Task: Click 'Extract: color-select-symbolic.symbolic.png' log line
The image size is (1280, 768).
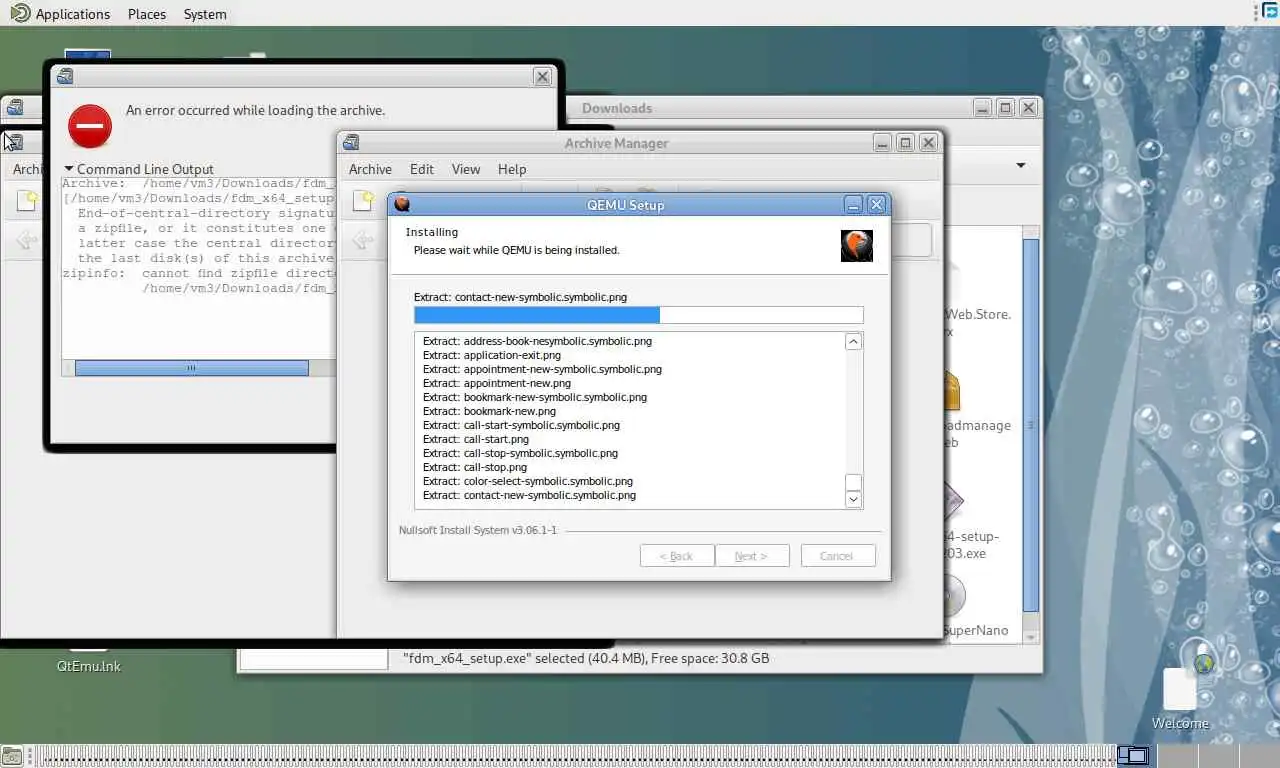Action: pyautogui.click(x=528, y=481)
